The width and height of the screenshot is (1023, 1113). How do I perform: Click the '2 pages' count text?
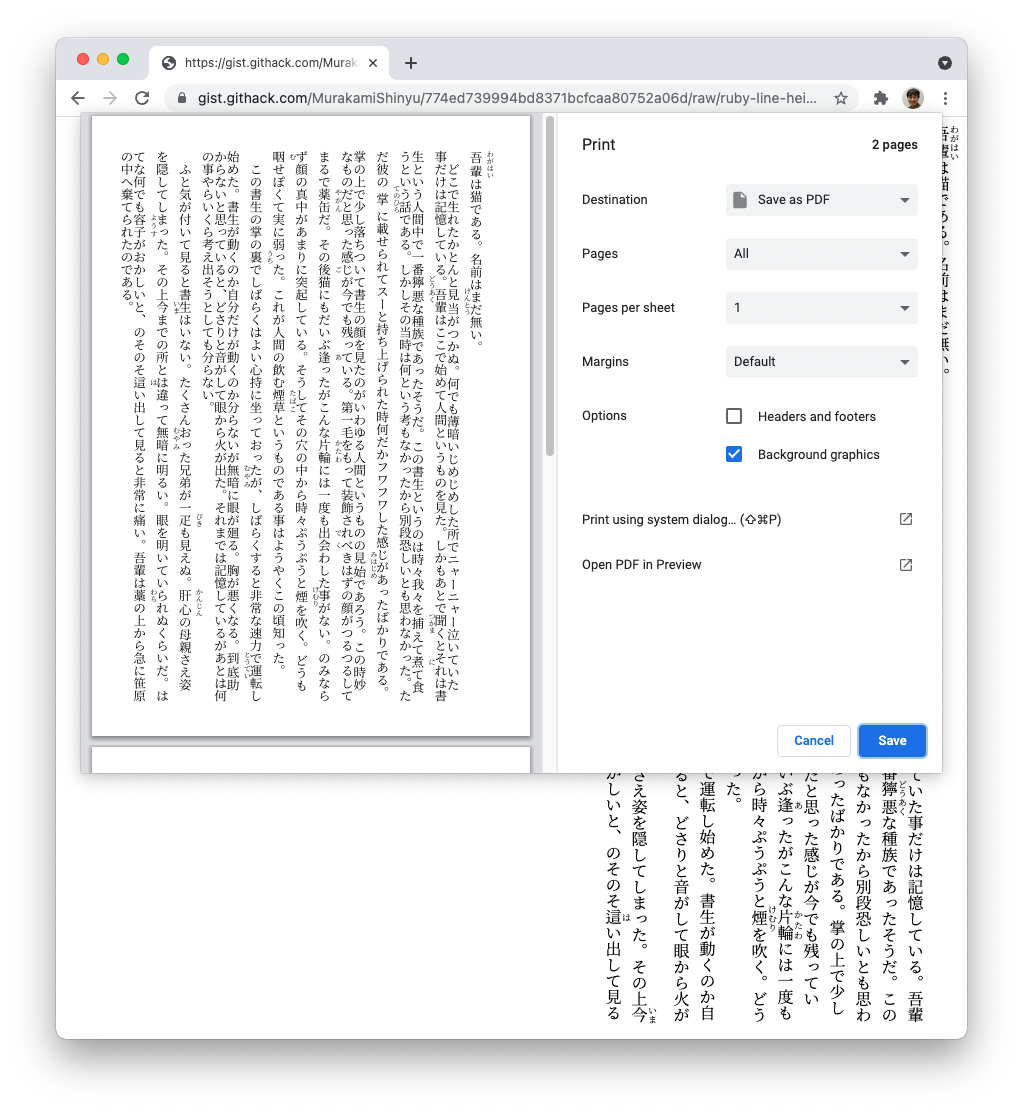tap(895, 145)
